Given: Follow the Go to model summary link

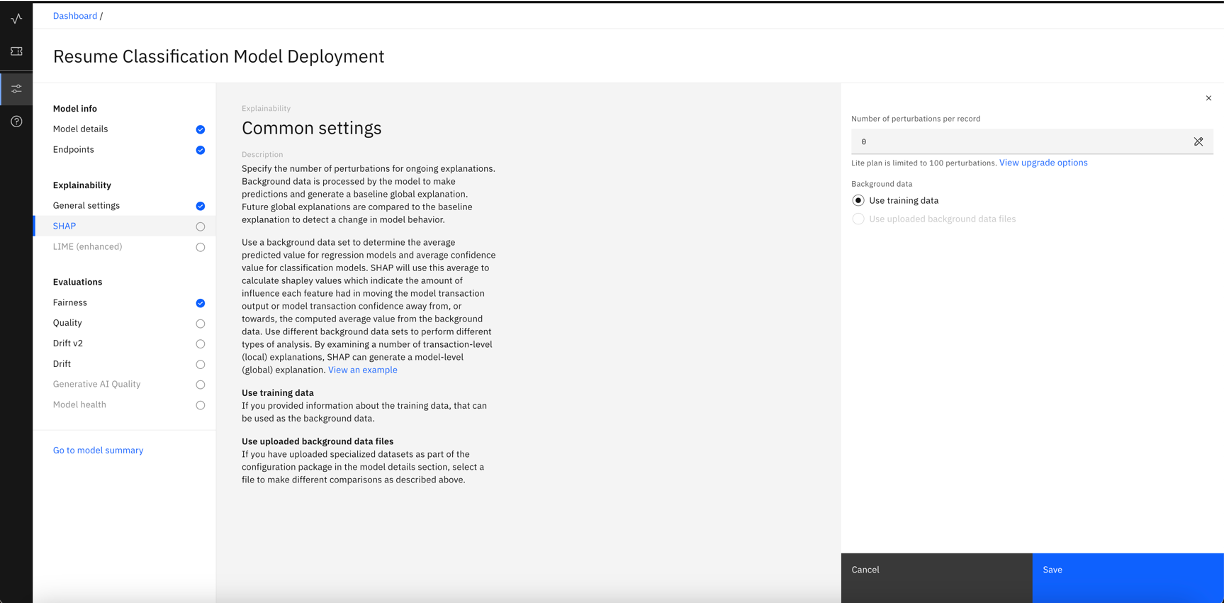Looking at the screenshot, I should 98,451.
